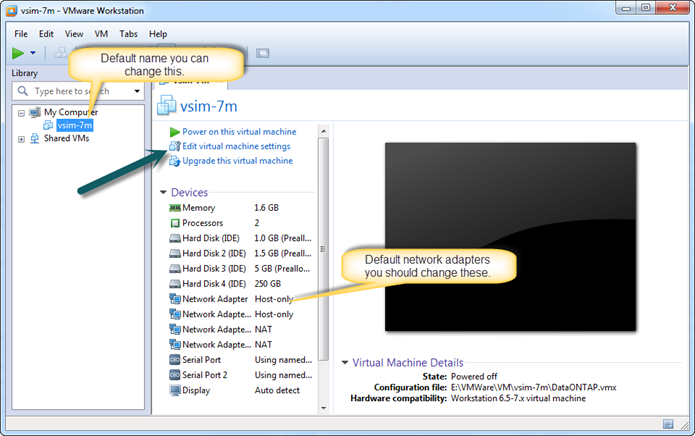The height and width of the screenshot is (436, 695).
Task: Select vsim-7m in the library tree
Action: 75,125
